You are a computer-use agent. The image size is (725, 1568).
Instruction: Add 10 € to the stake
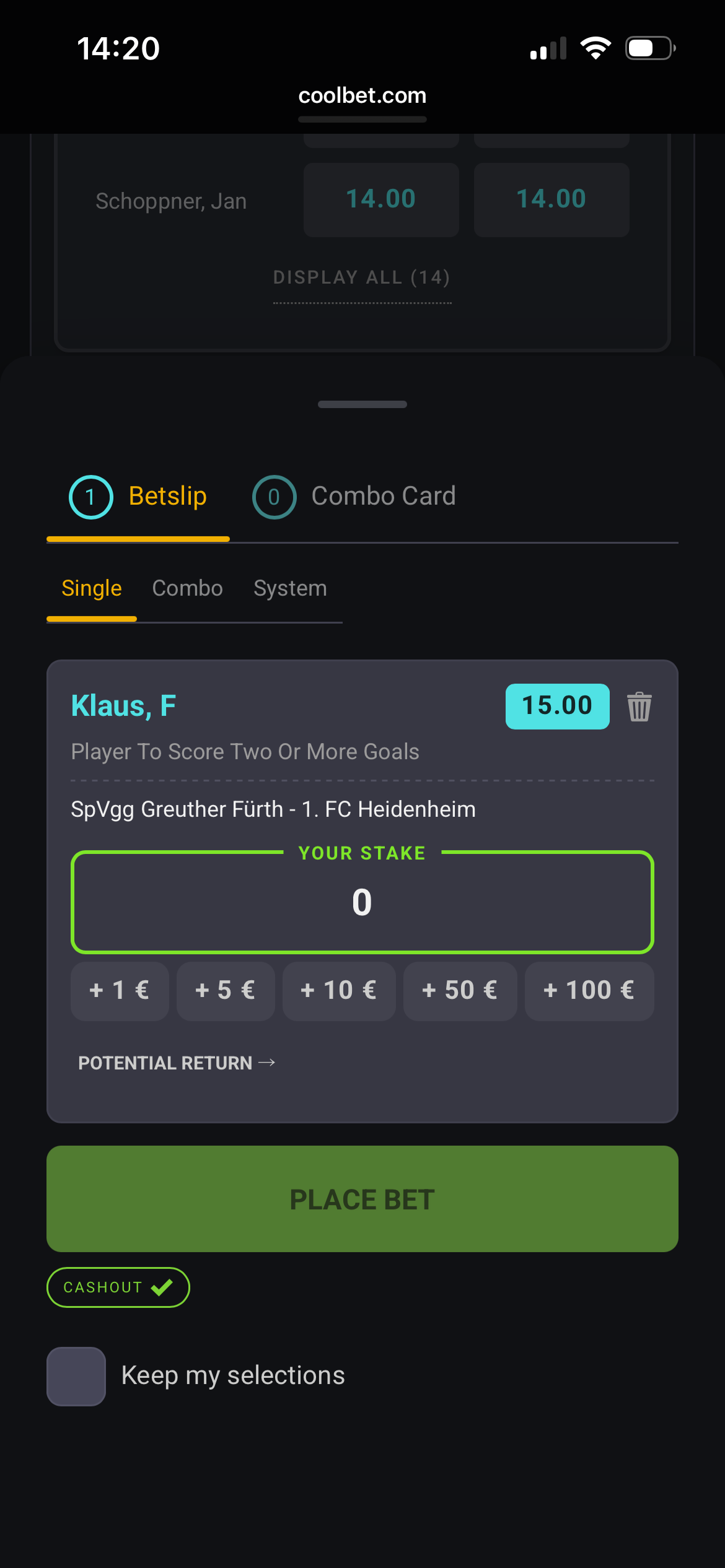point(339,990)
